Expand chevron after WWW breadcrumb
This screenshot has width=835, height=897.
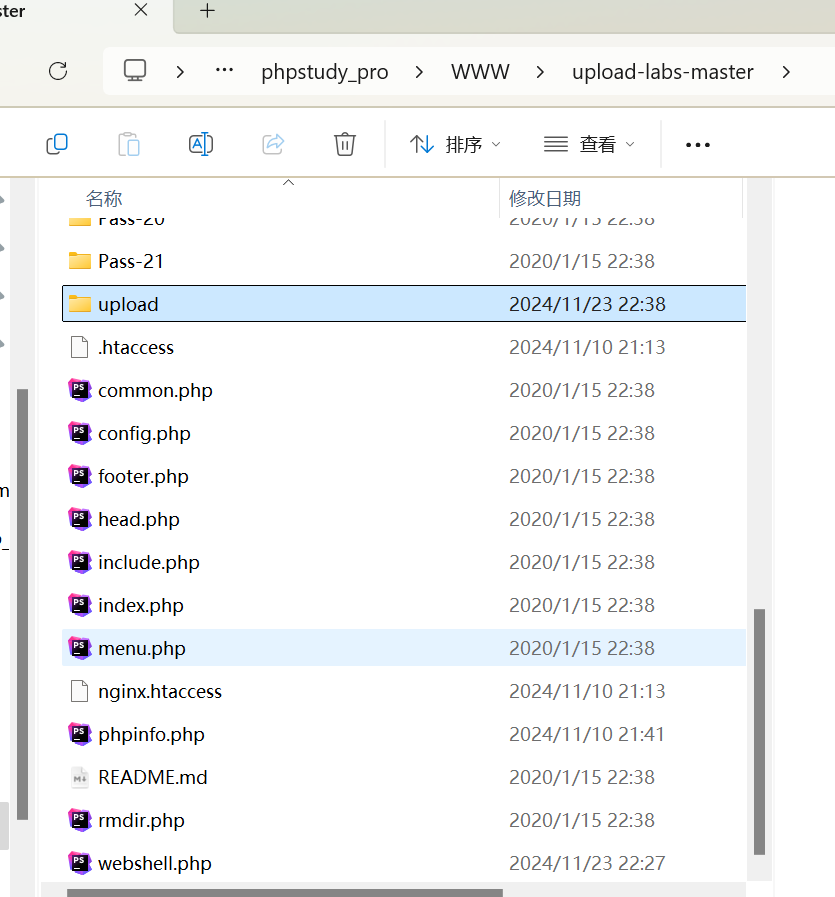(x=540, y=72)
